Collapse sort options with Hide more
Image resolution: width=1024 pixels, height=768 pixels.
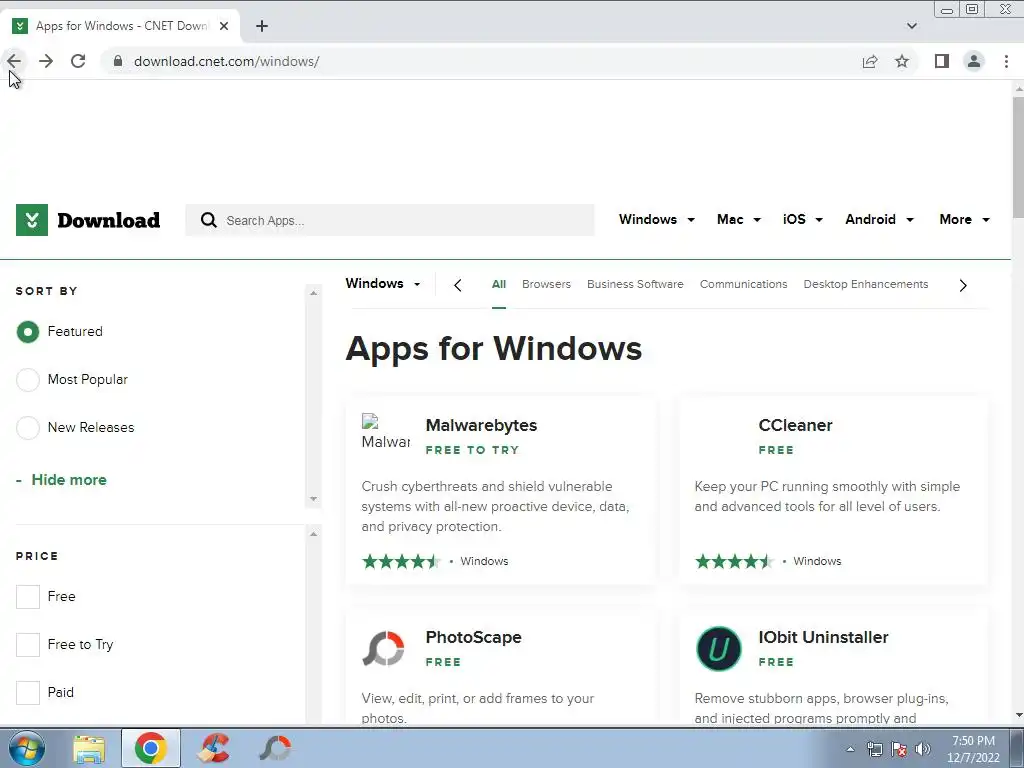pyautogui.click(x=61, y=480)
